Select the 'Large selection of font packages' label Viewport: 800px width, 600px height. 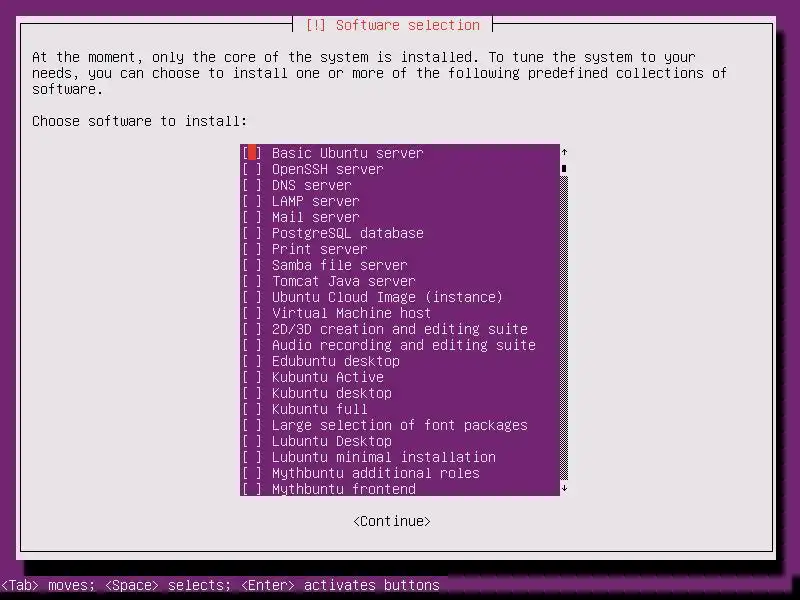(399, 425)
